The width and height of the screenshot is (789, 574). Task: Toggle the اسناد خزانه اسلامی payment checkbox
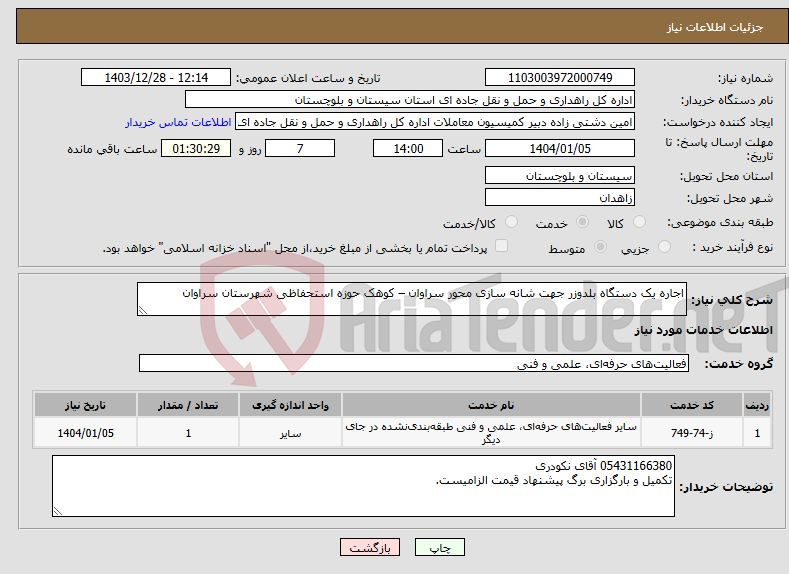[x=501, y=245]
